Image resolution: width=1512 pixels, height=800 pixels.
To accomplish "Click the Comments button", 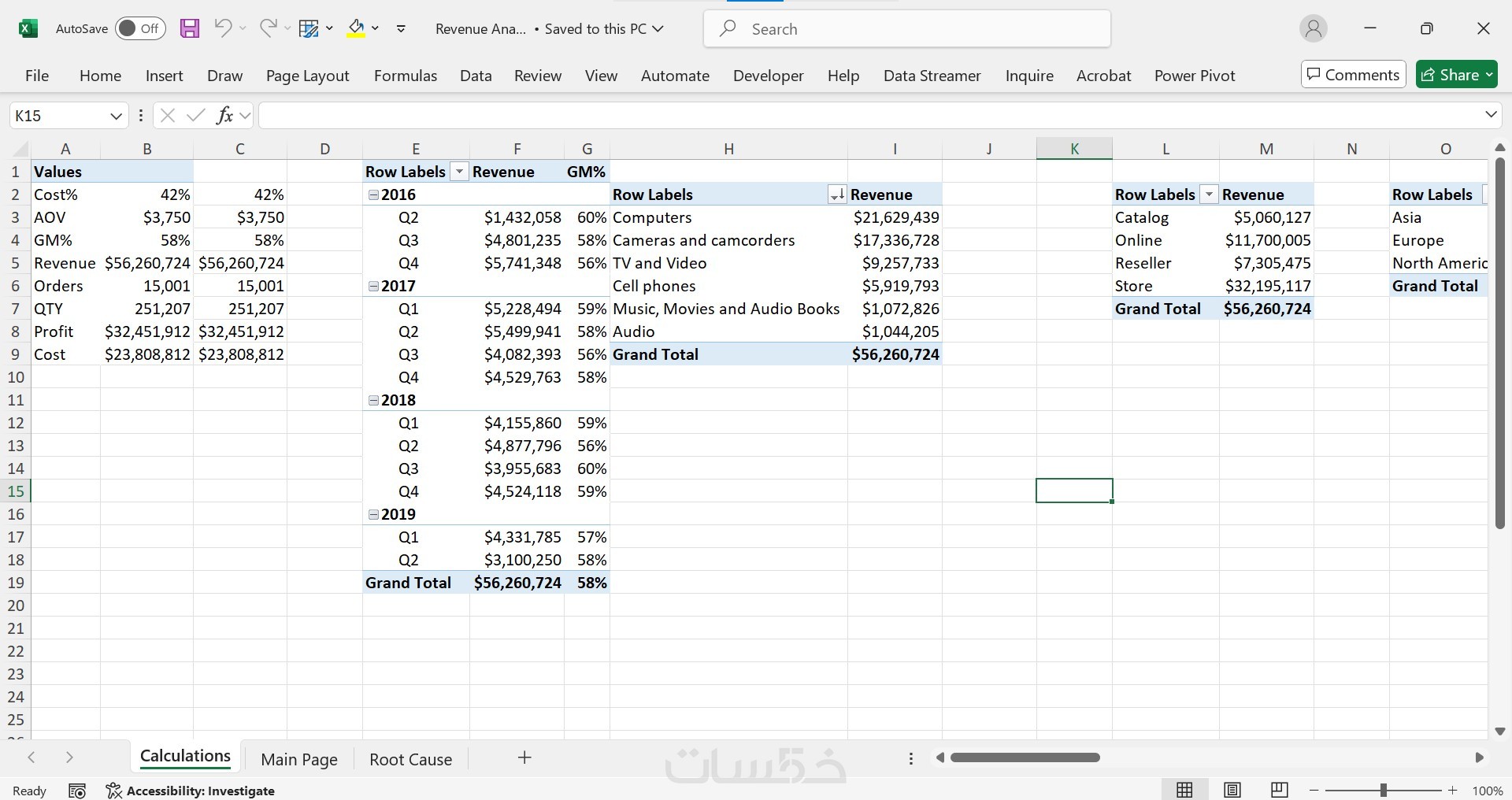I will [1353, 75].
